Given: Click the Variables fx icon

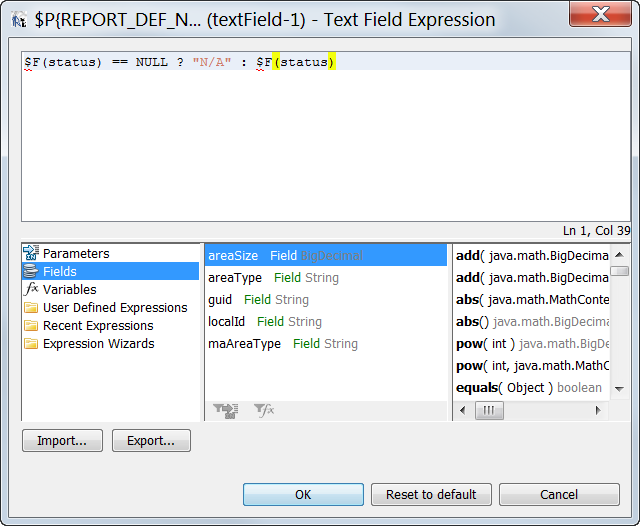Looking at the screenshot, I should [x=30, y=289].
